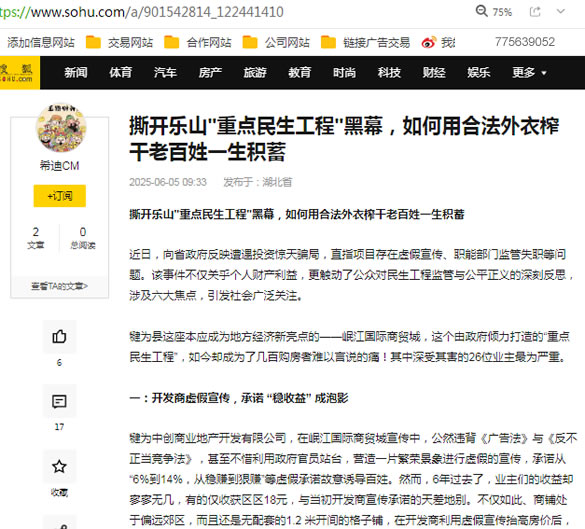
Task: Click the Sohu logo
Action: pyautogui.click(x=19, y=73)
